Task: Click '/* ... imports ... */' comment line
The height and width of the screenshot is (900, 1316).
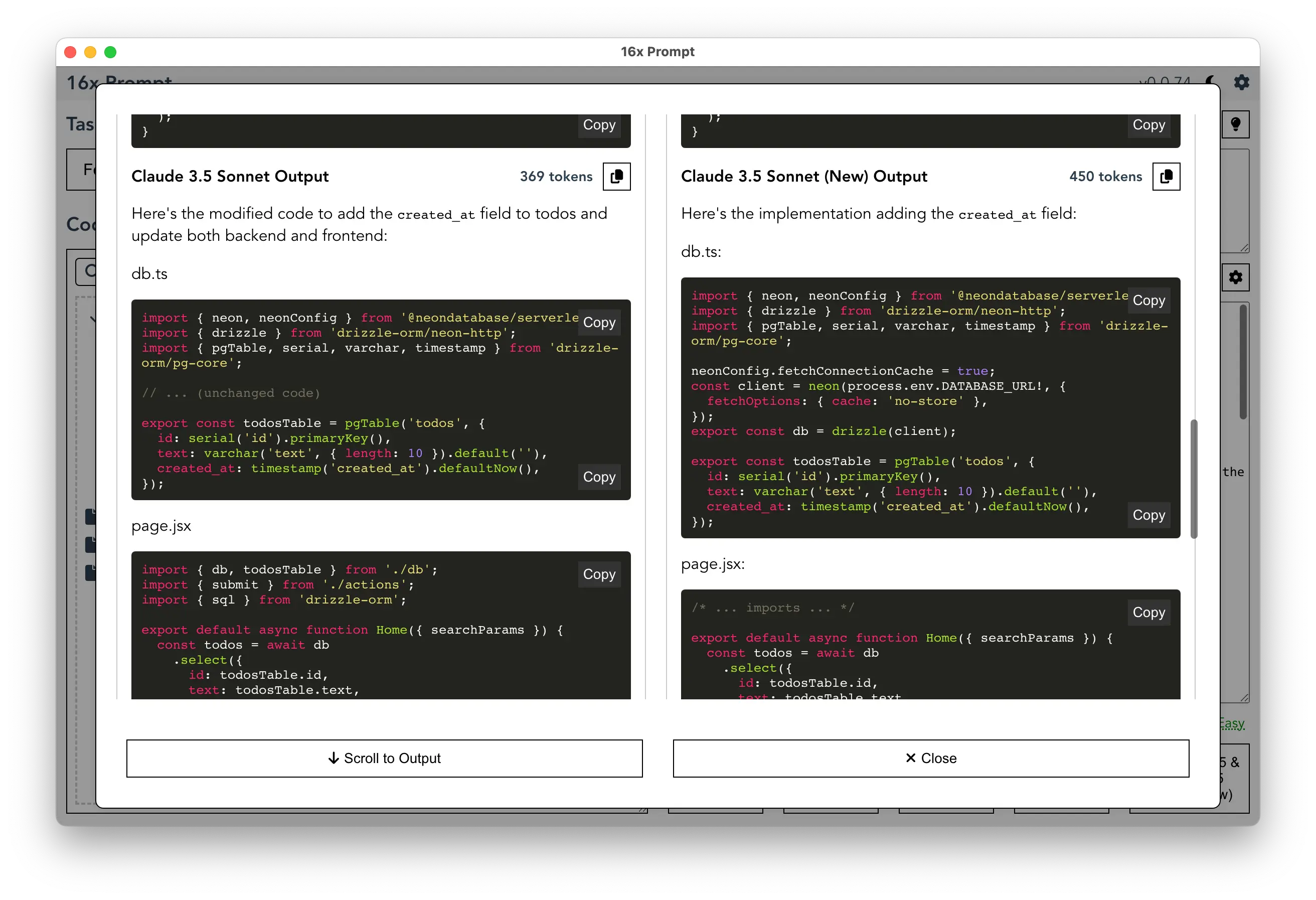Action: (772, 608)
